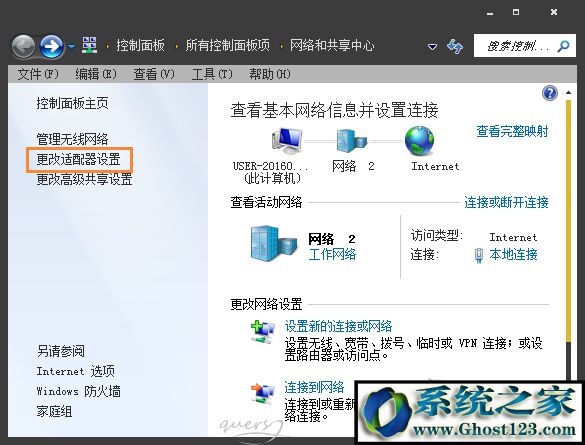This screenshot has width=585, height=445.
Task: Click the Internet globe icon
Action: 420,141
